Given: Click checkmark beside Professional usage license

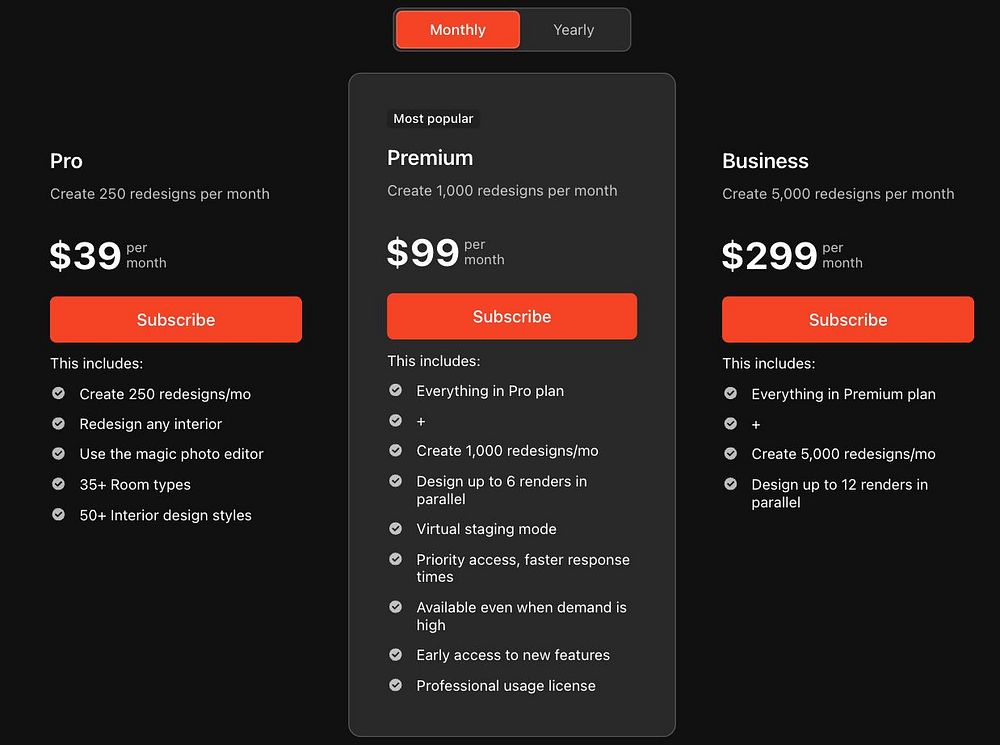Looking at the screenshot, I should 396,685.
